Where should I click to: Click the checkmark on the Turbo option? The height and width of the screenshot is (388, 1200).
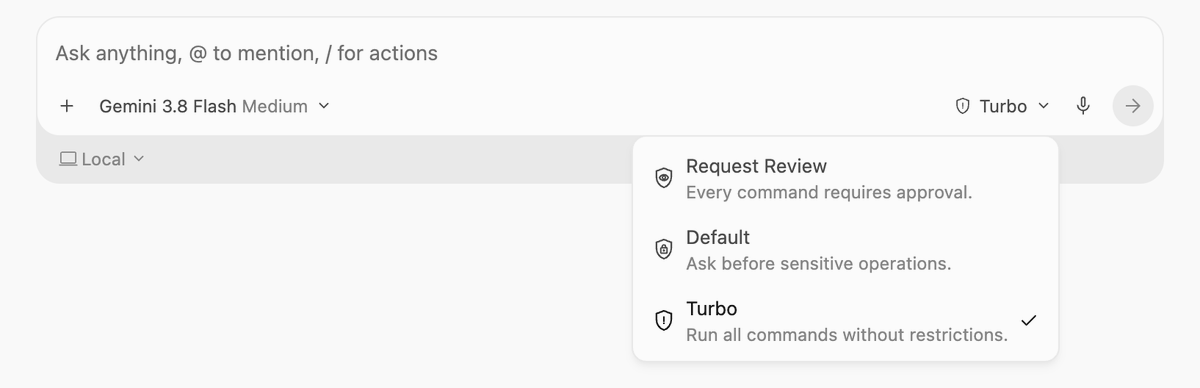[x=1029, y=320]
